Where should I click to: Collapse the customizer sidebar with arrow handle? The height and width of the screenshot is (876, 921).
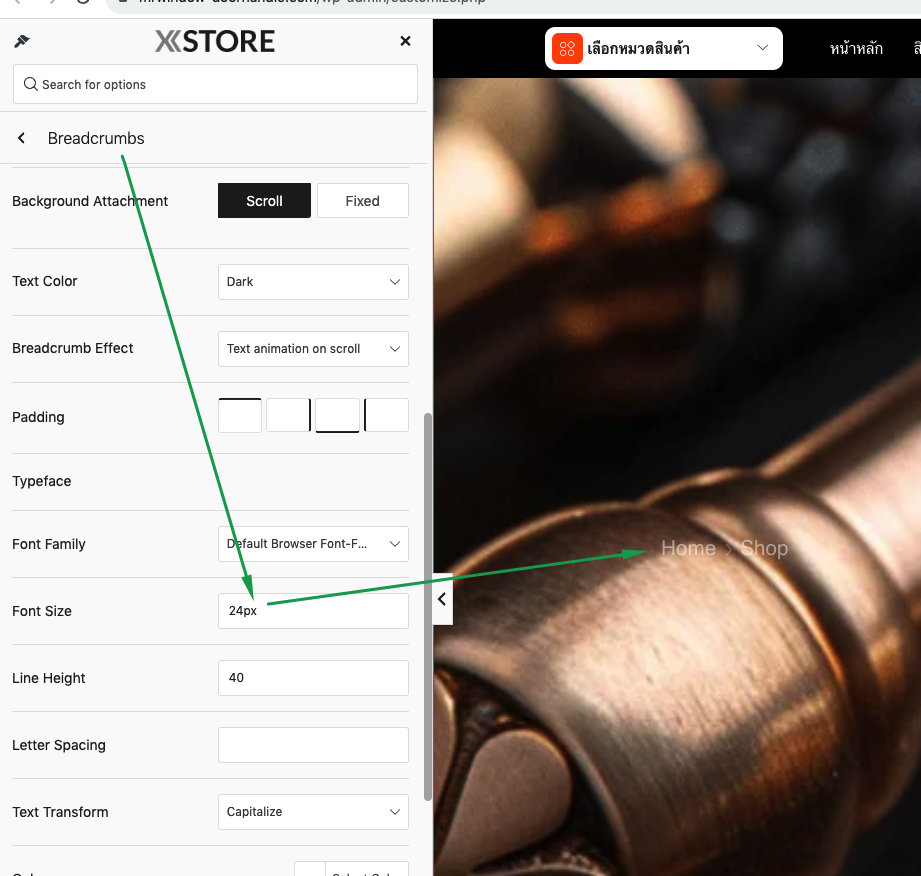pyautogui.click(x=442, y=599)
